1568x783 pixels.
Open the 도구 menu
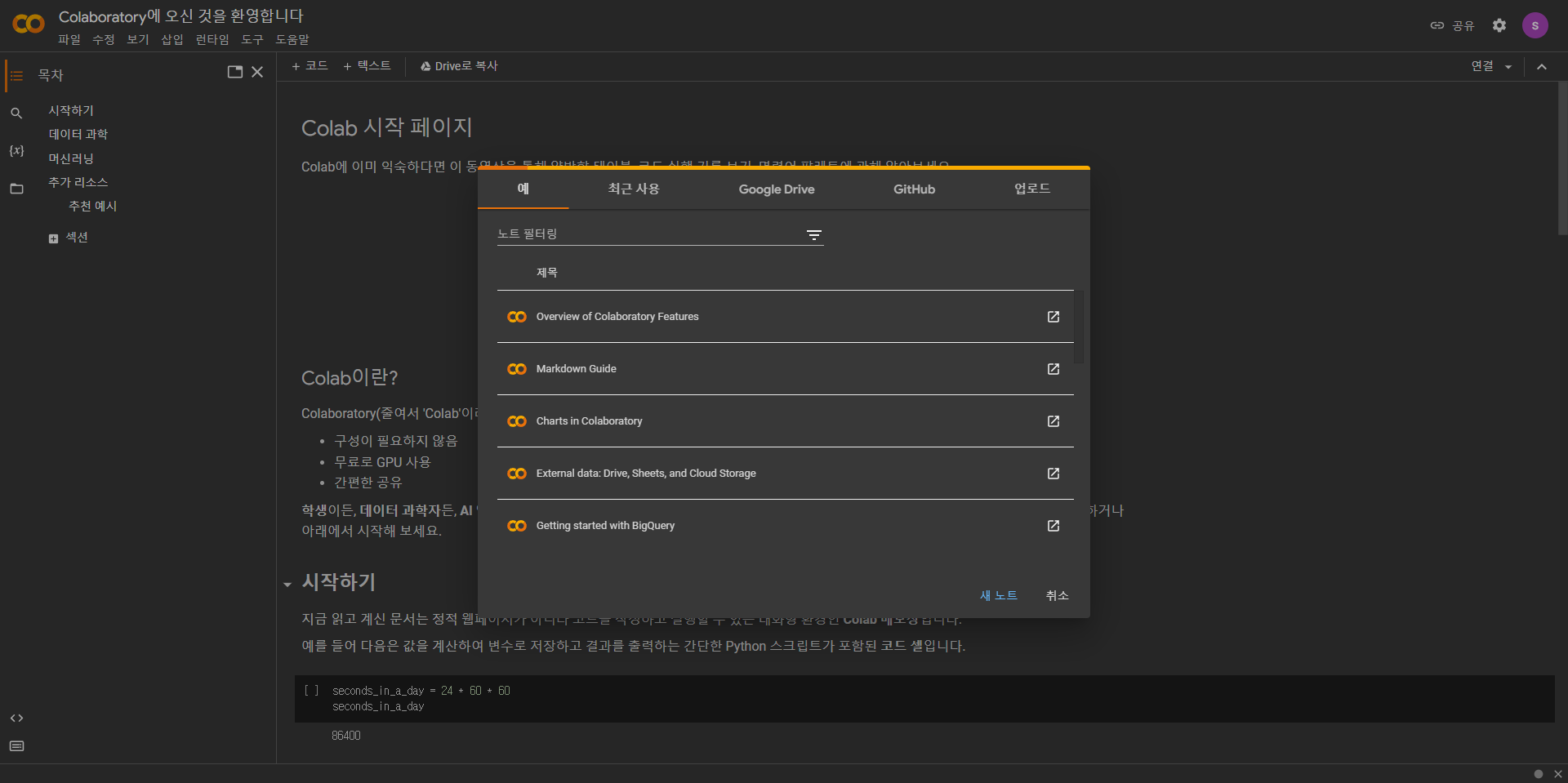[252, 39]
